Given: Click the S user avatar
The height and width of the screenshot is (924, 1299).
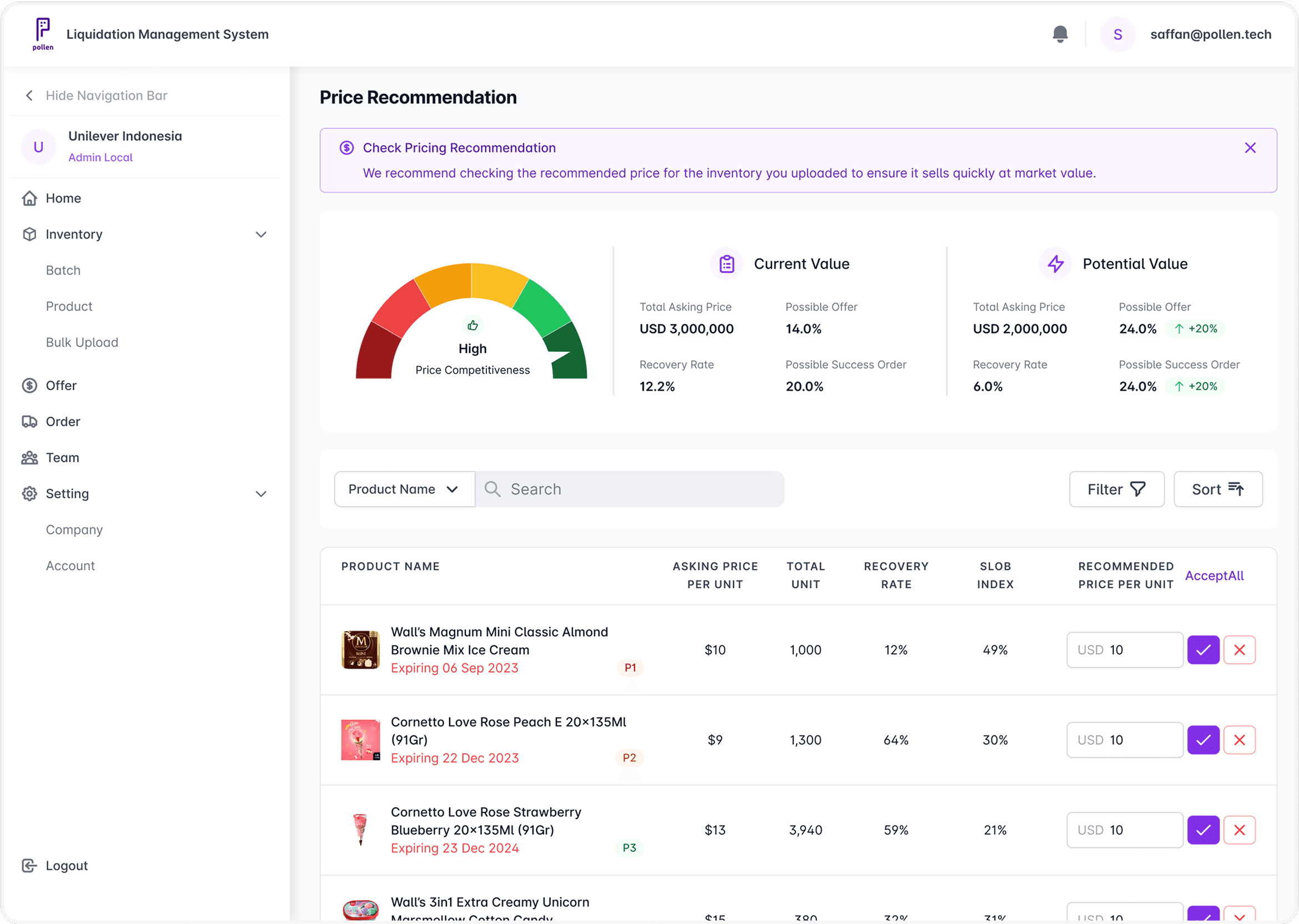Looking at the screenshot, I should click(x=1117, y=34).
